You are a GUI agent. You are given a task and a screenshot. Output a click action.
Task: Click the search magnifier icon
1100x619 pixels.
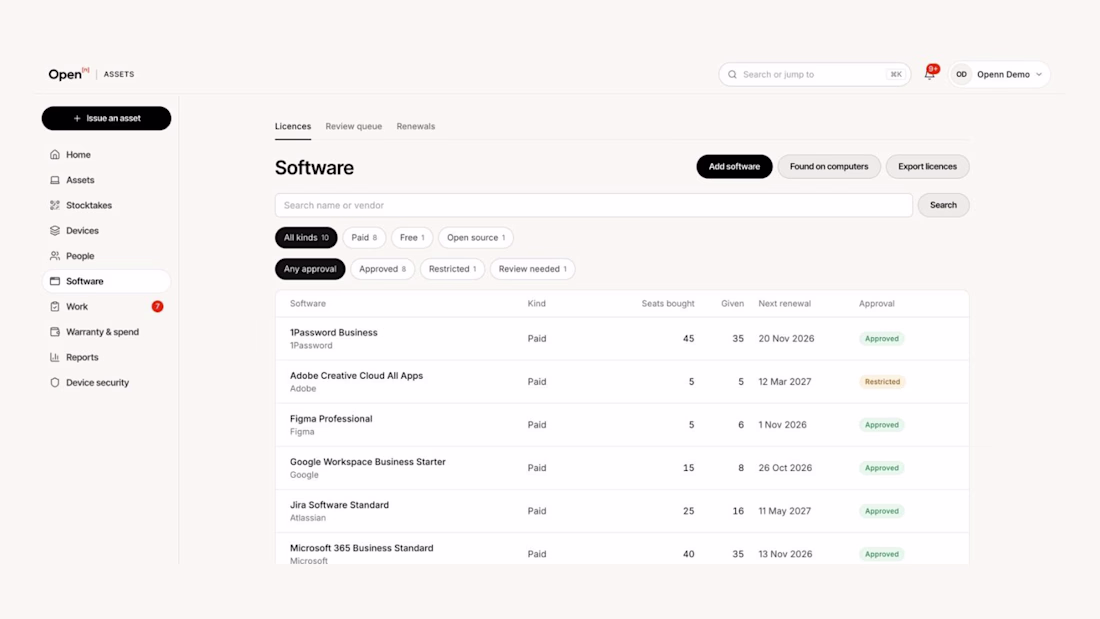732,74
